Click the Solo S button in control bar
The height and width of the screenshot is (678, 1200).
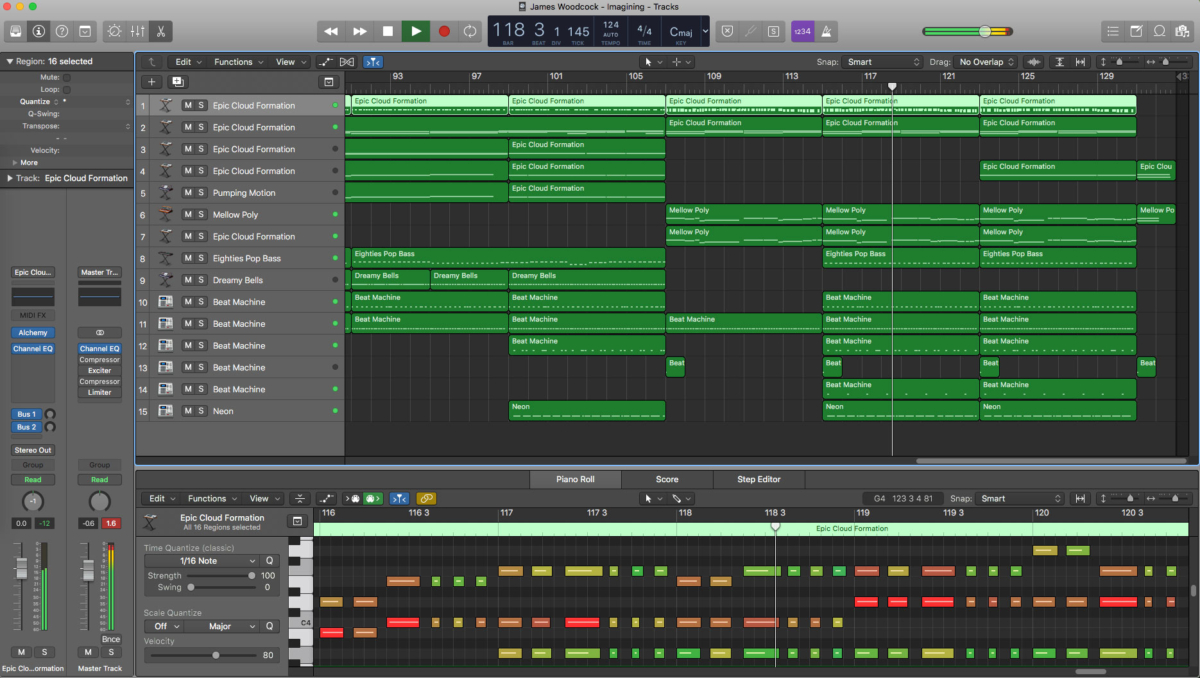(772, 31)
